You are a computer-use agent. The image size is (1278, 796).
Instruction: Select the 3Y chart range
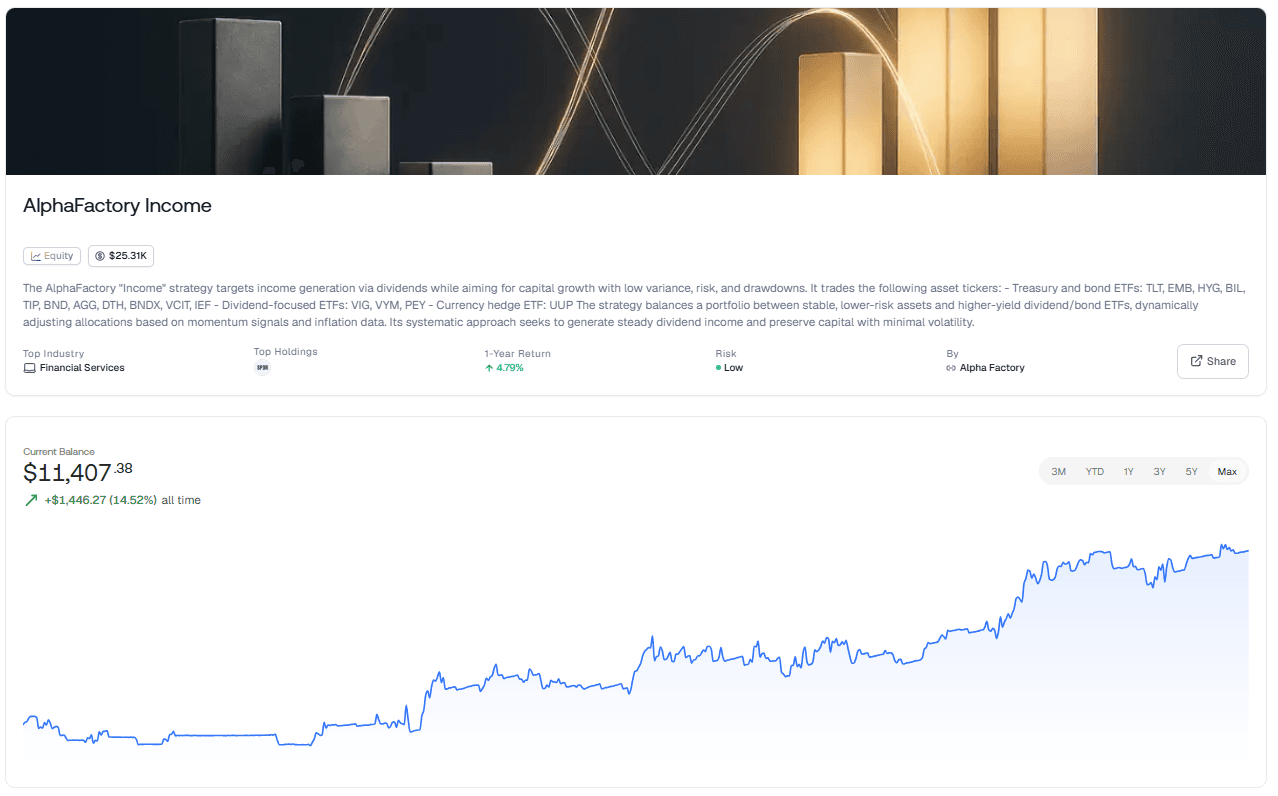(1159, 471)
